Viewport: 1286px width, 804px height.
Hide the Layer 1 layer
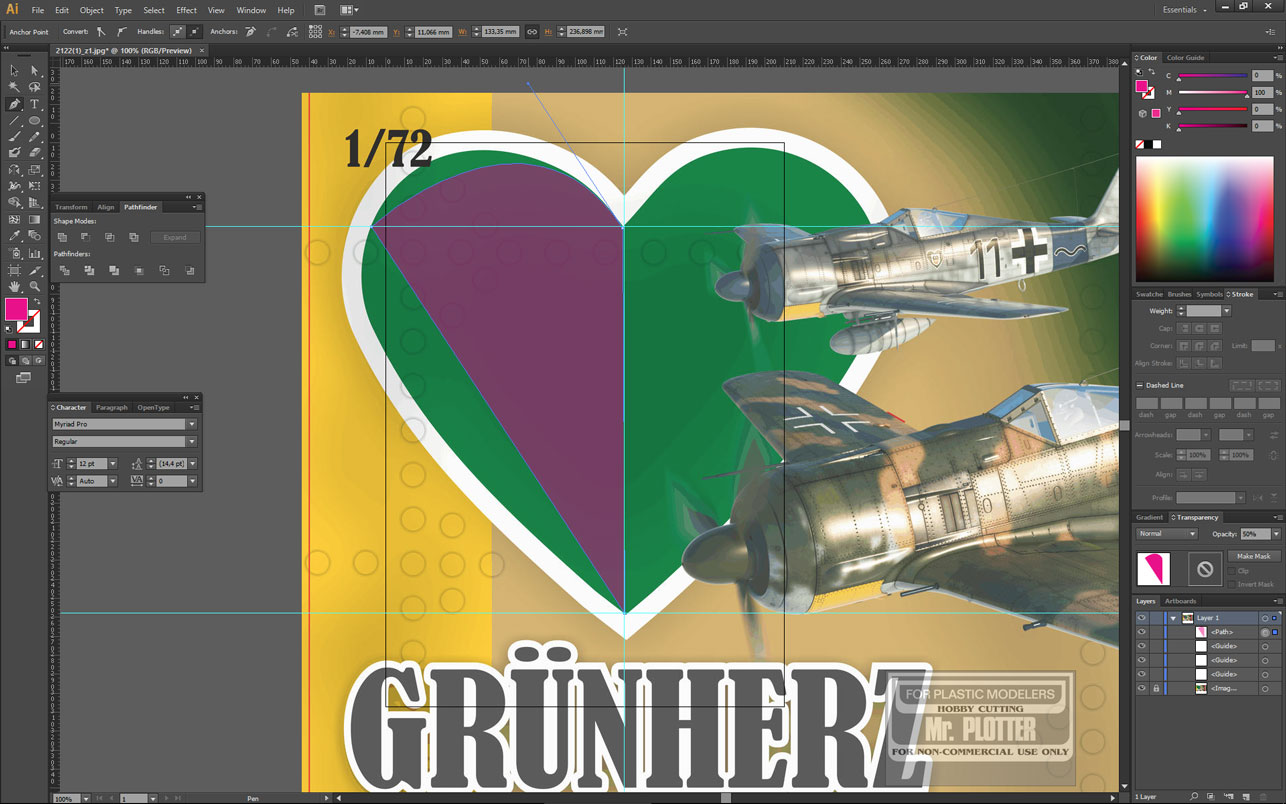(1141, 618)
